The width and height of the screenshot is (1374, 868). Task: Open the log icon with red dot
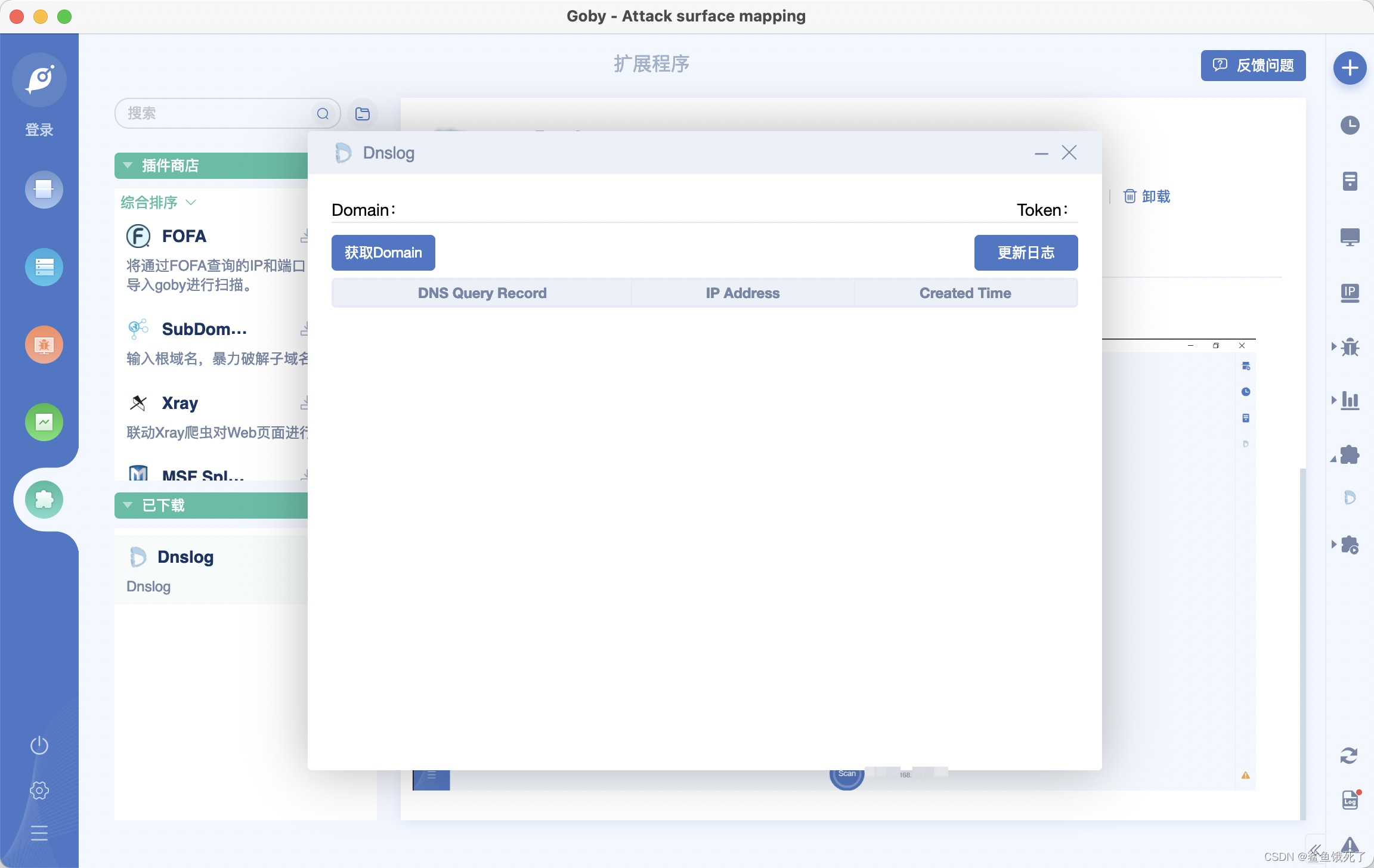pos(1350,801)
